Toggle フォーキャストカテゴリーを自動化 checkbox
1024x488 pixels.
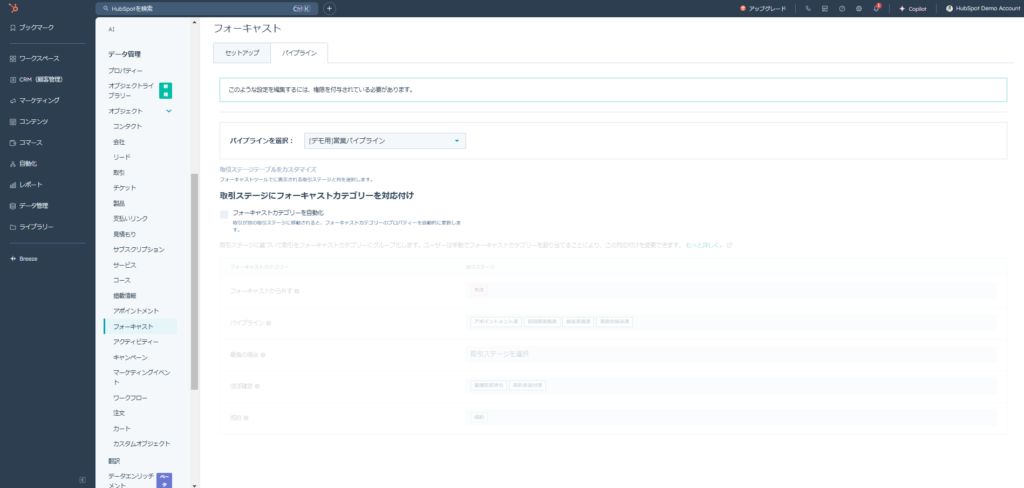[224, 214]
